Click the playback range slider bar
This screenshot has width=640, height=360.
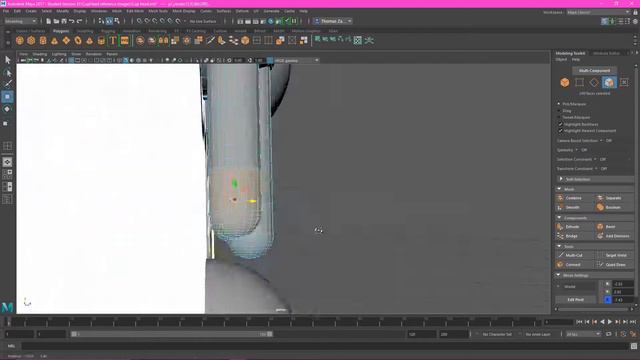click(x=172, y=334)
